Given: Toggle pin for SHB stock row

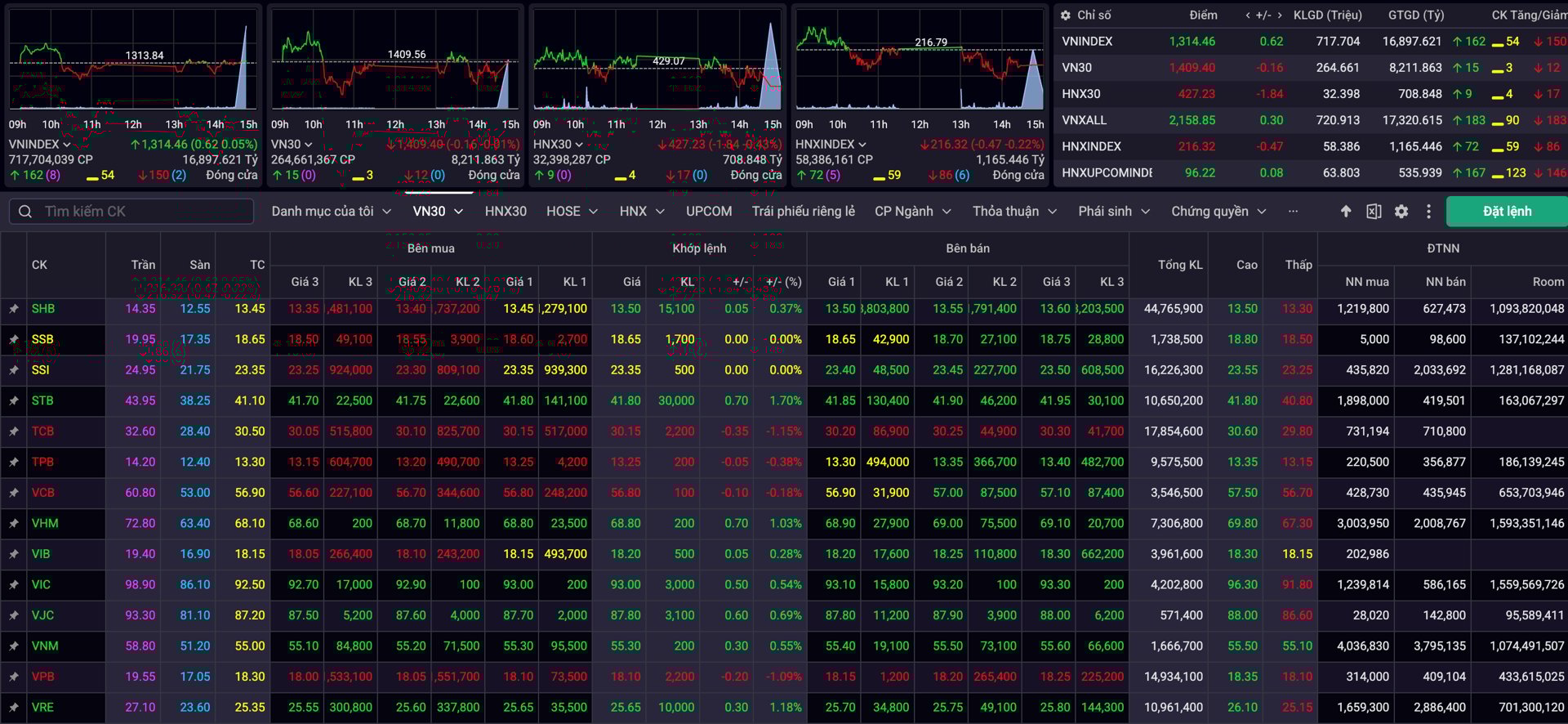Looking at the screenshot, I should (14, 309).
